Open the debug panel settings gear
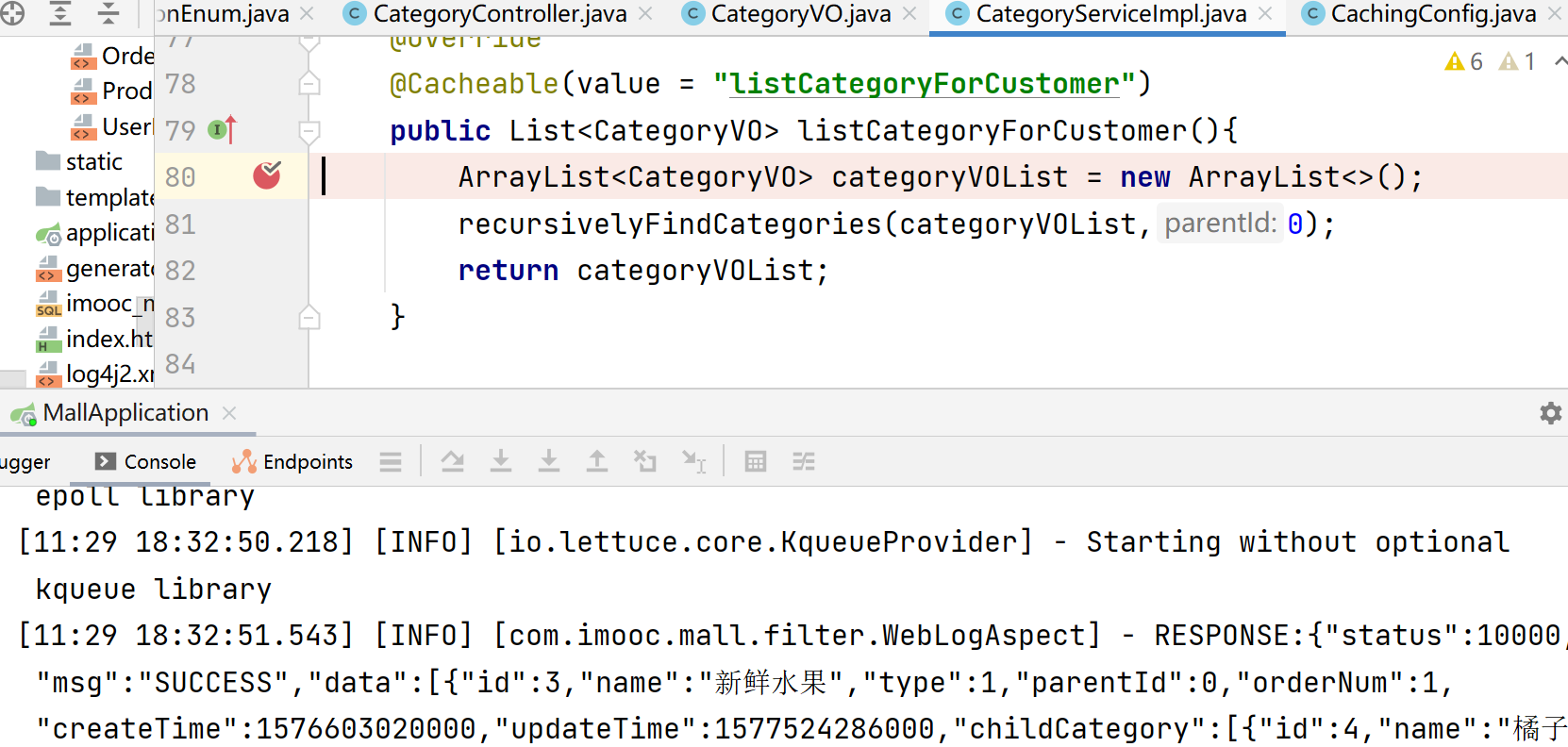This screenshot has height=747, width=1568. coord(1550,413)
